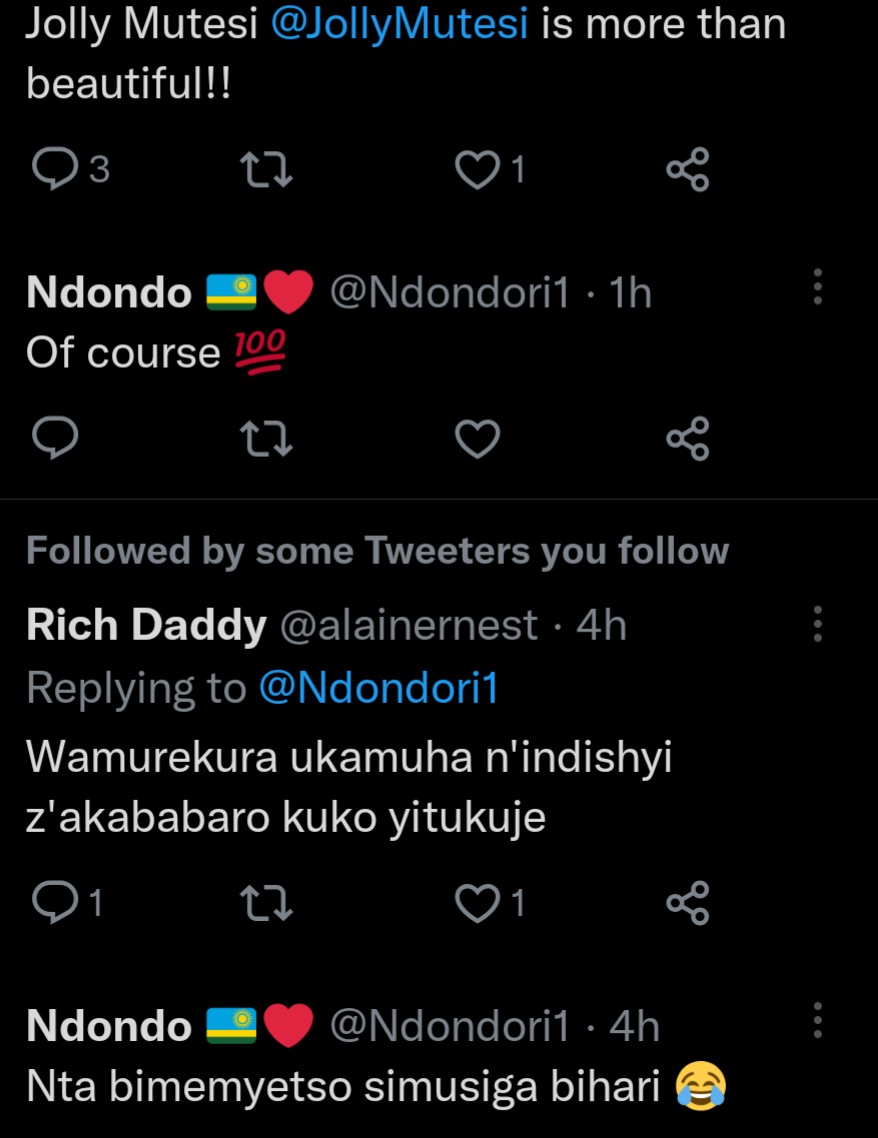Open more options for Ndondo's 4h tweet
Image resolution: width=878 pixels, height=1138 pixels.
(818, 1020)
